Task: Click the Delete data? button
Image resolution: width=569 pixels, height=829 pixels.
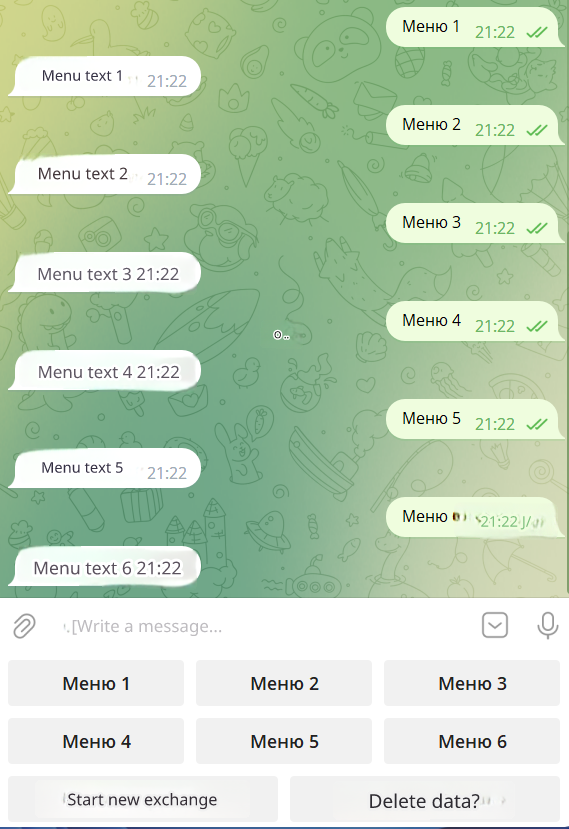Action: [425, 799]
